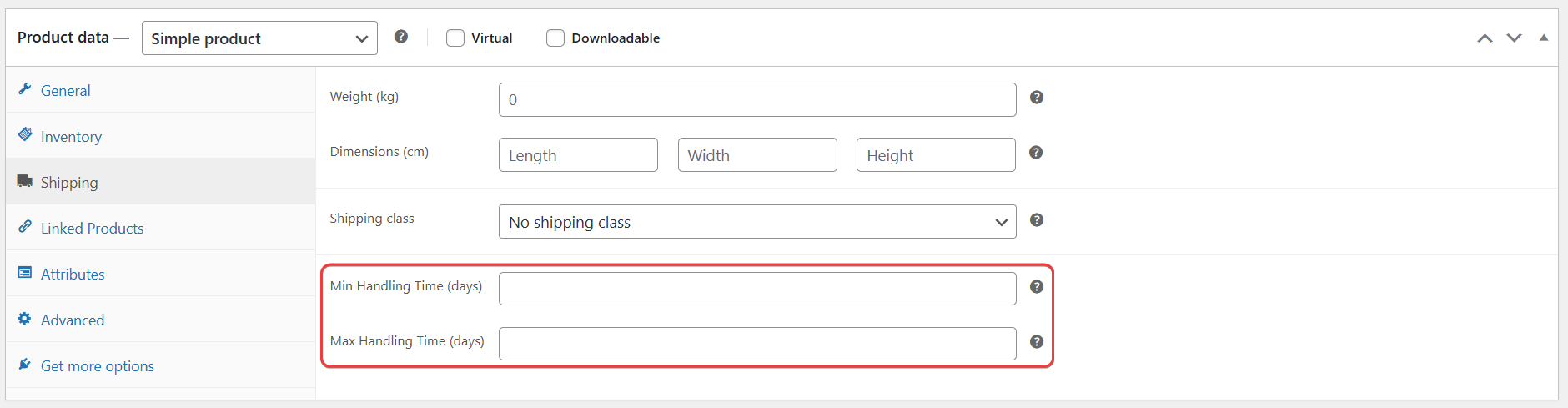Click the help icon next to product type

[x=401, y=37]
